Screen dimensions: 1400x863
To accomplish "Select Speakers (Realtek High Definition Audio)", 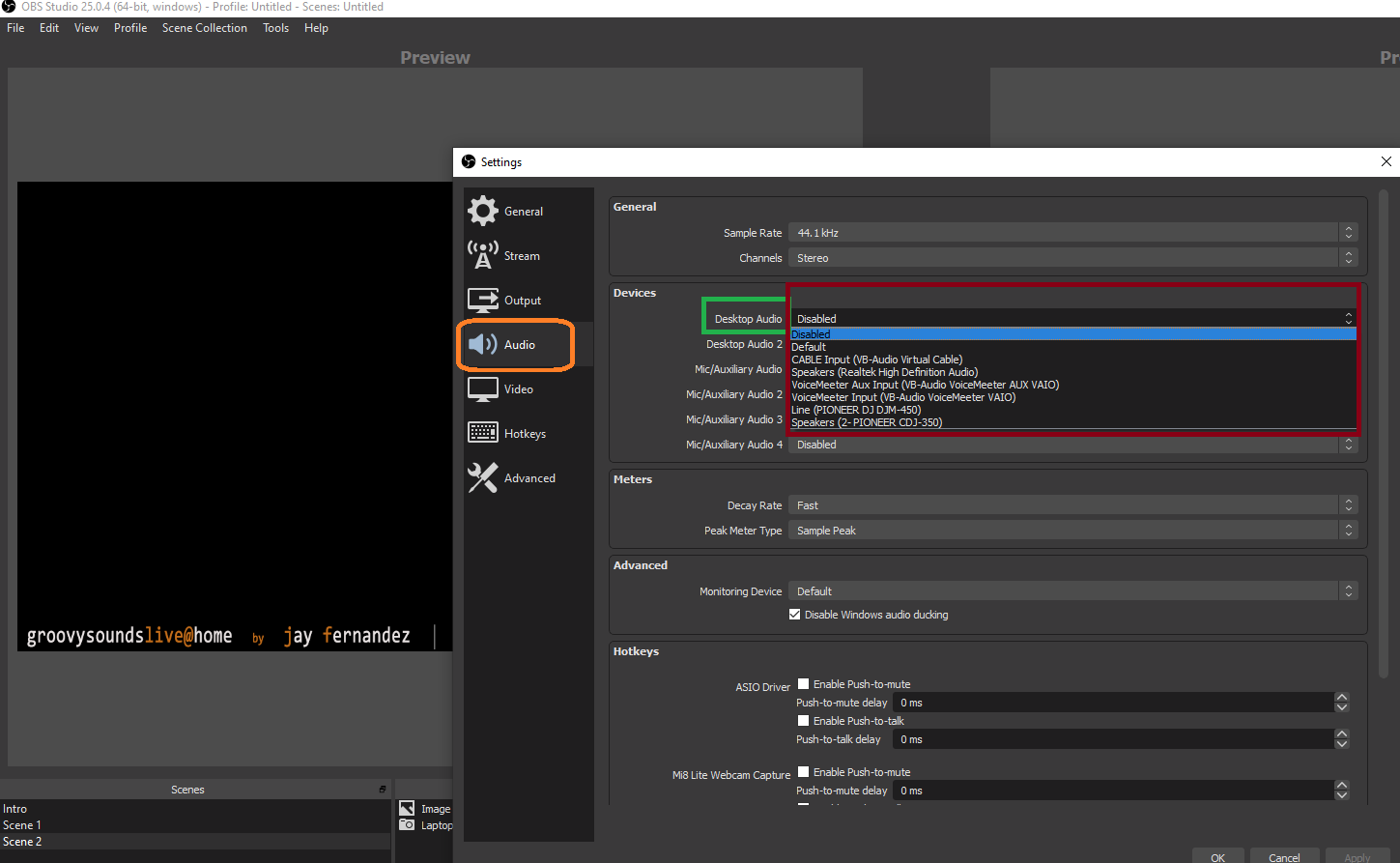I will (x=1072, y=372).
